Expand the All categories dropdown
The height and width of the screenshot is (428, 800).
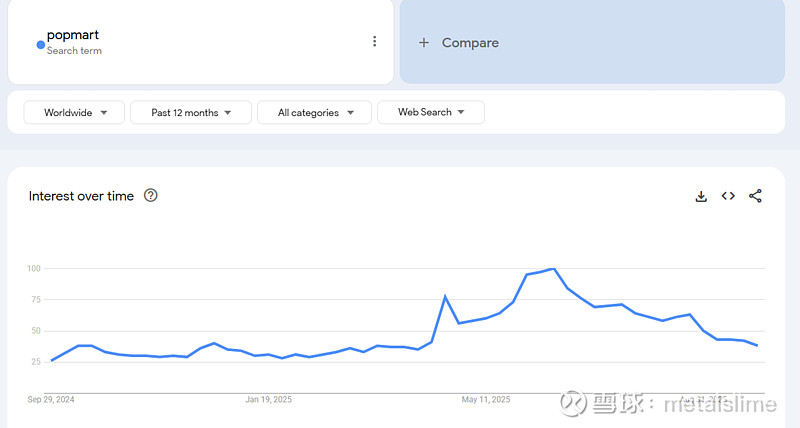(x=314, y=113)
